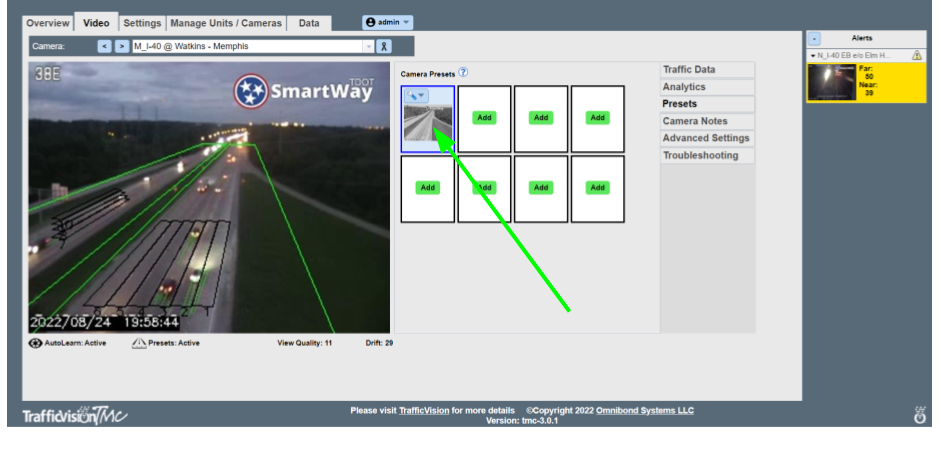Go to previous camera with < button
This screenshot has width=938, height=453.
[x=104, y=46]
